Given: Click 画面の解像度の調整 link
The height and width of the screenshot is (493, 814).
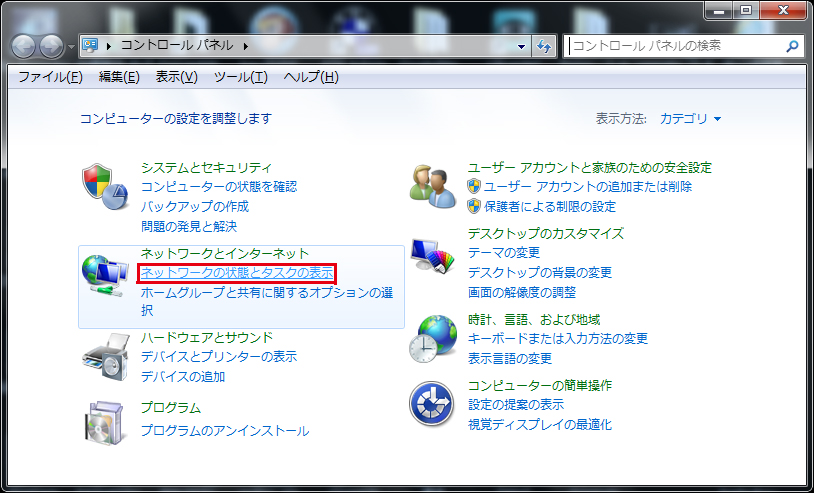Looking at the screenshot, I should [522, 292].
